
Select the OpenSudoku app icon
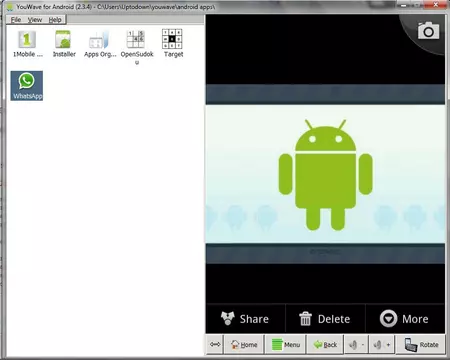137,46
